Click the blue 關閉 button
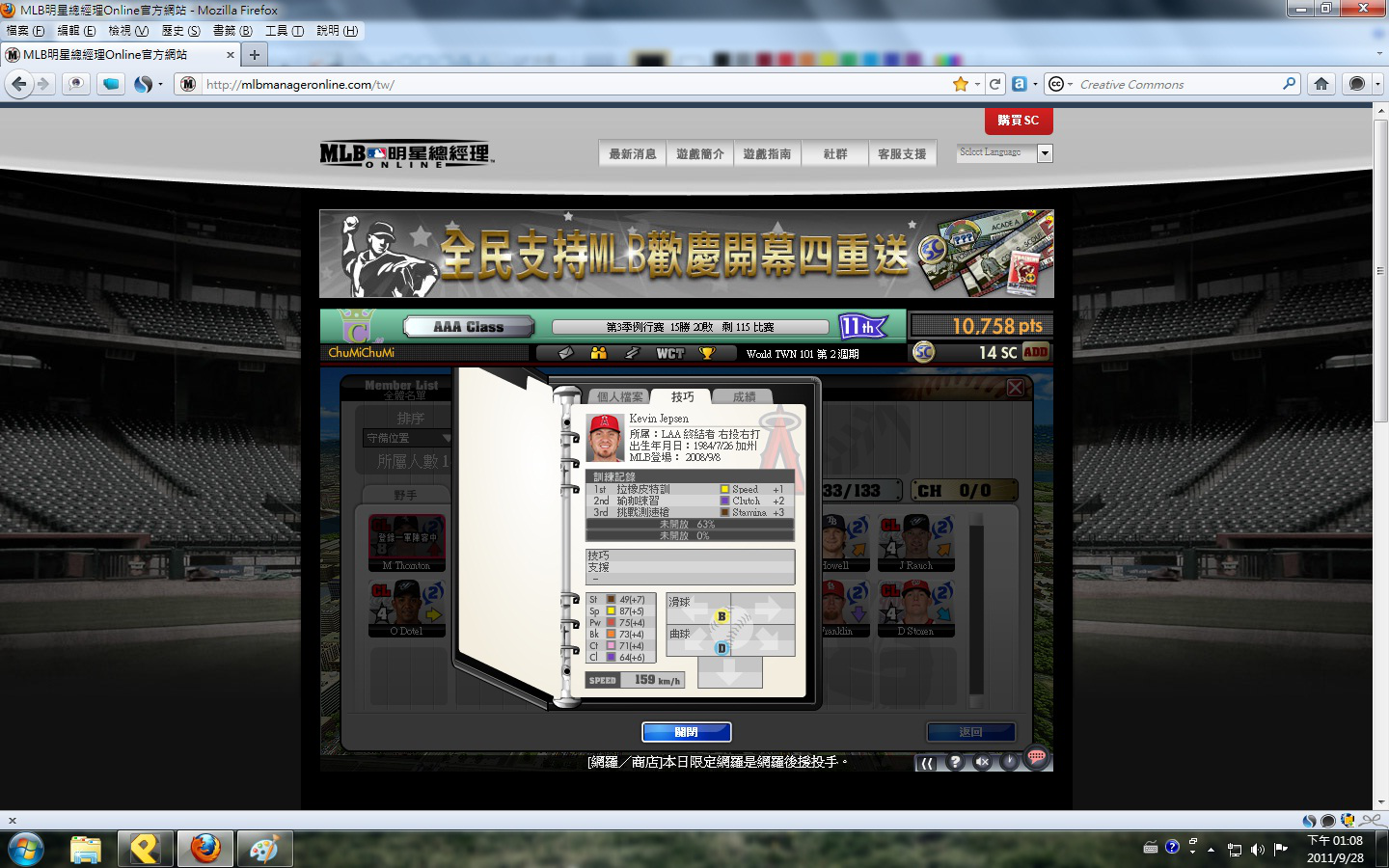Viewport: 1389px width, 868px height. point(686,732)
